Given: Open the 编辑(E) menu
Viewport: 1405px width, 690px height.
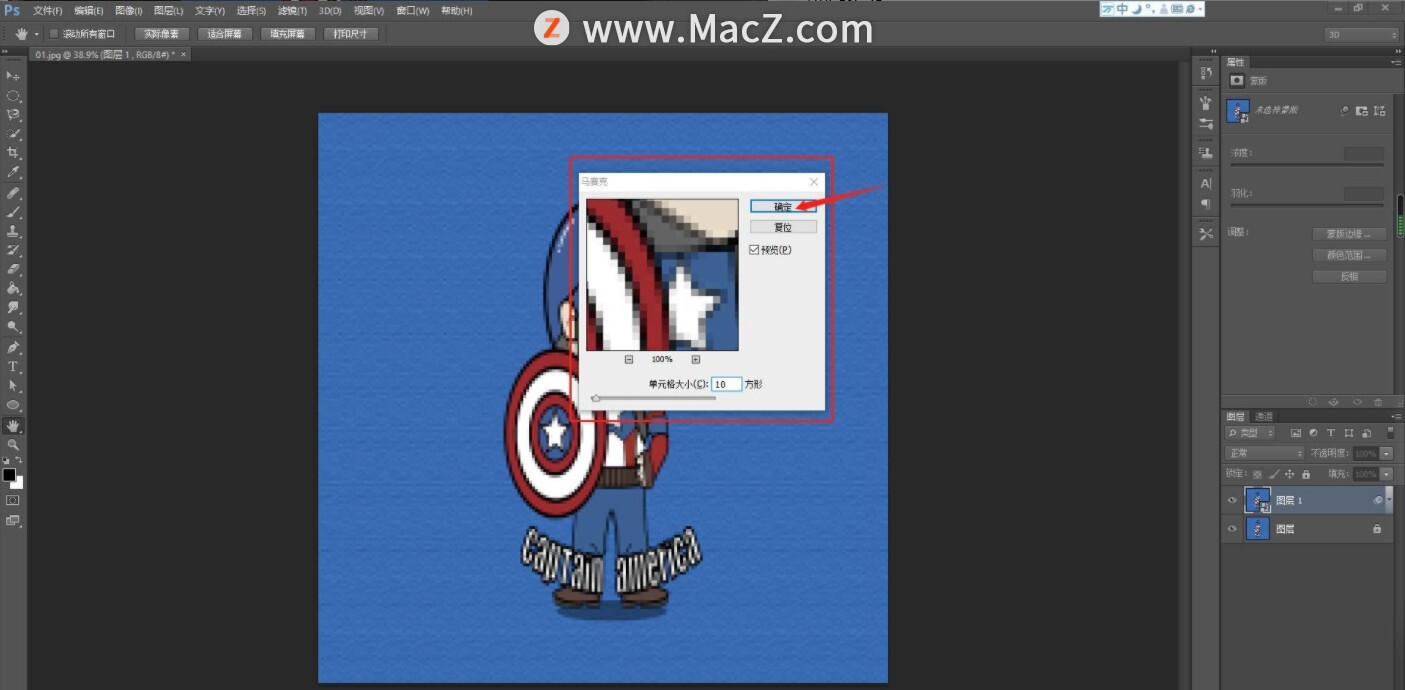Looking at the screenshot, I should pyautogui.click(x=89, y=11).
